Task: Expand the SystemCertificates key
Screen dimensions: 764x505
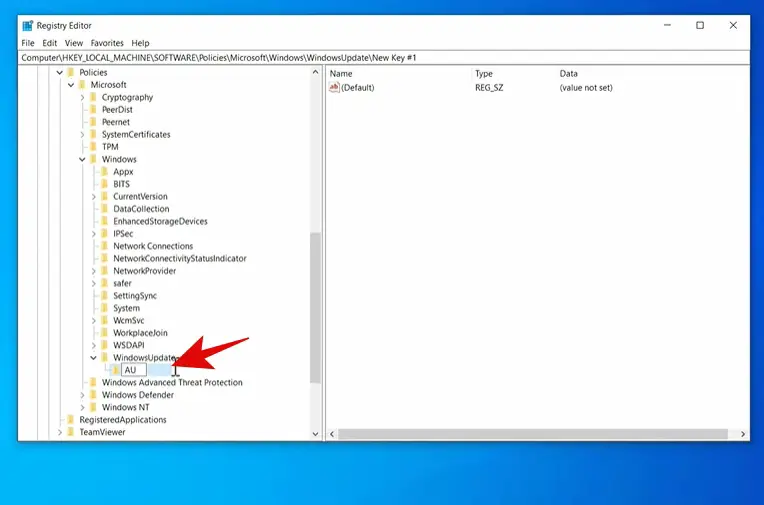Action: pyautogui.click(x=82, y=135)
